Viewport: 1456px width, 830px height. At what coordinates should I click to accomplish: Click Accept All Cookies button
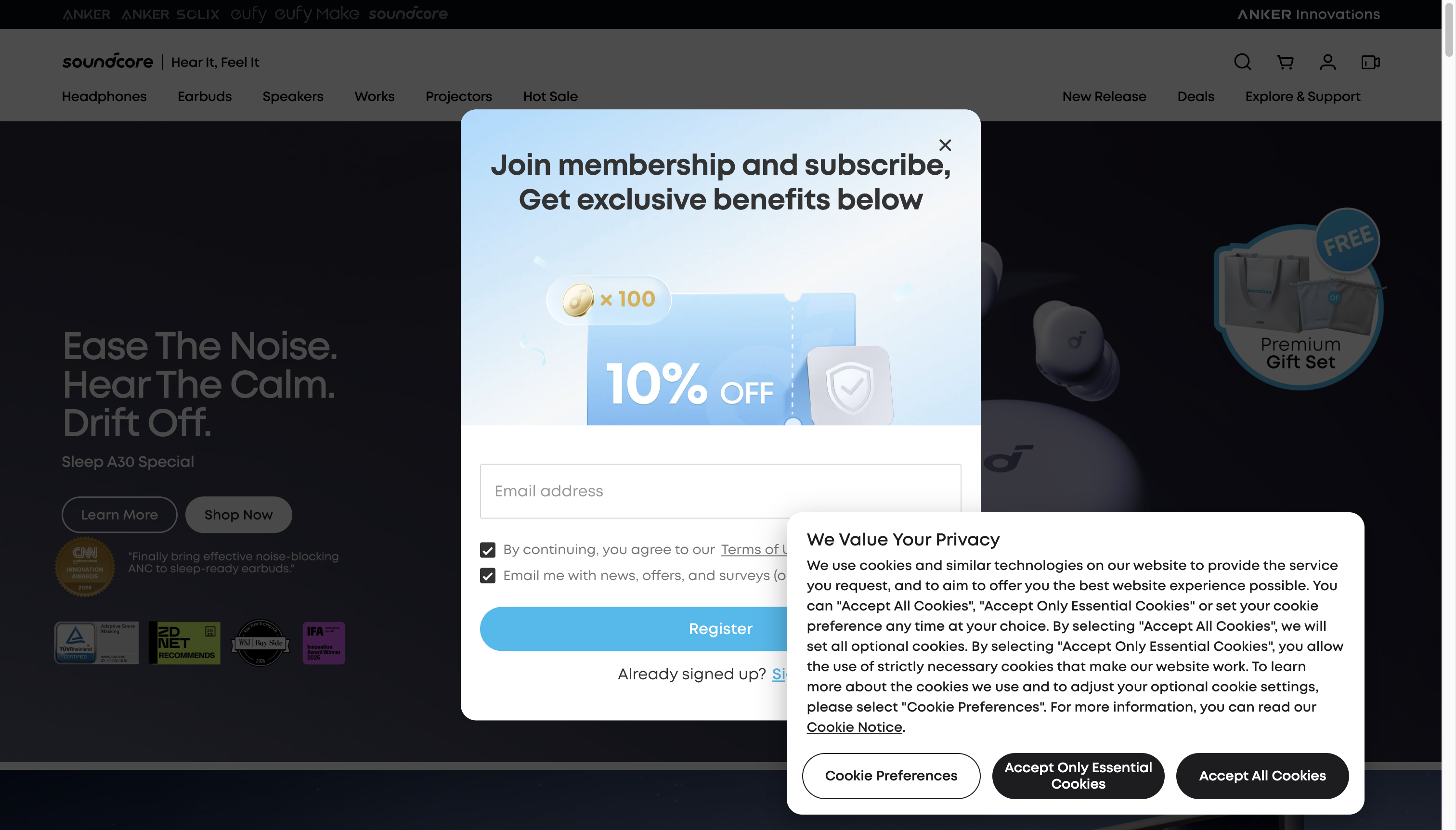click(x=1262, y=775)
